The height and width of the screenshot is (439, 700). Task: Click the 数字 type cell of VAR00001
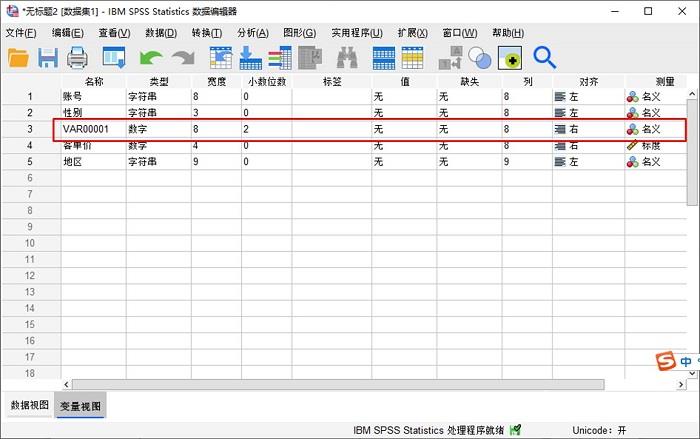pos(158,129)
